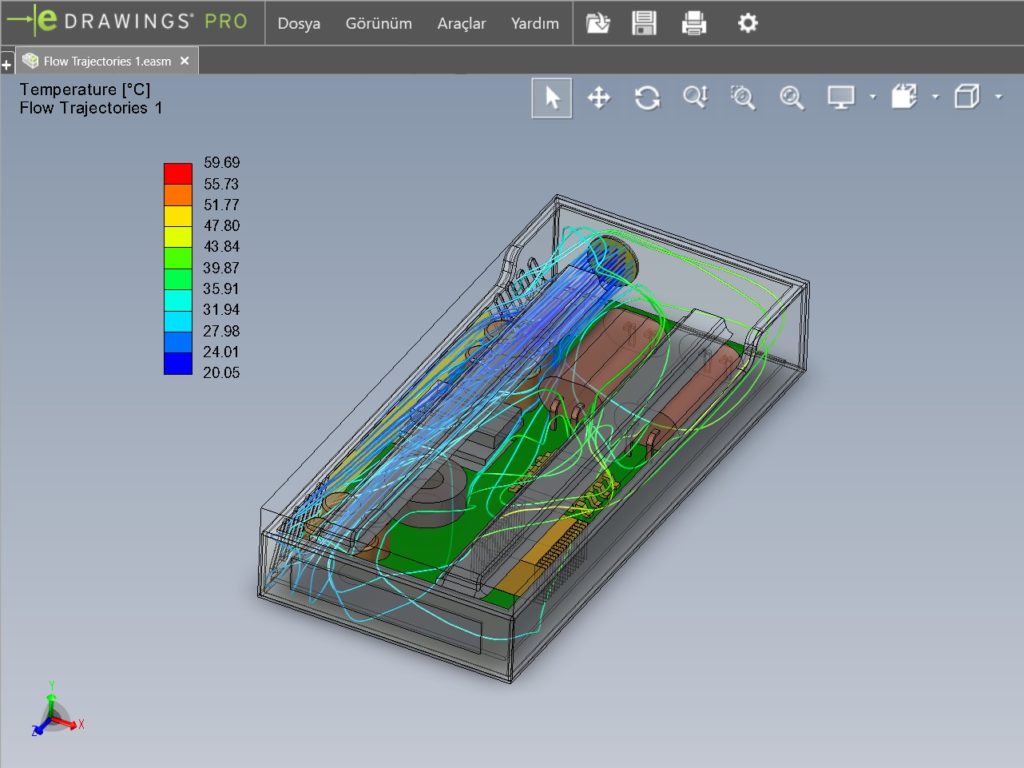Activate the Select arrow tool
1024x768 pixels.
[551, 97]
